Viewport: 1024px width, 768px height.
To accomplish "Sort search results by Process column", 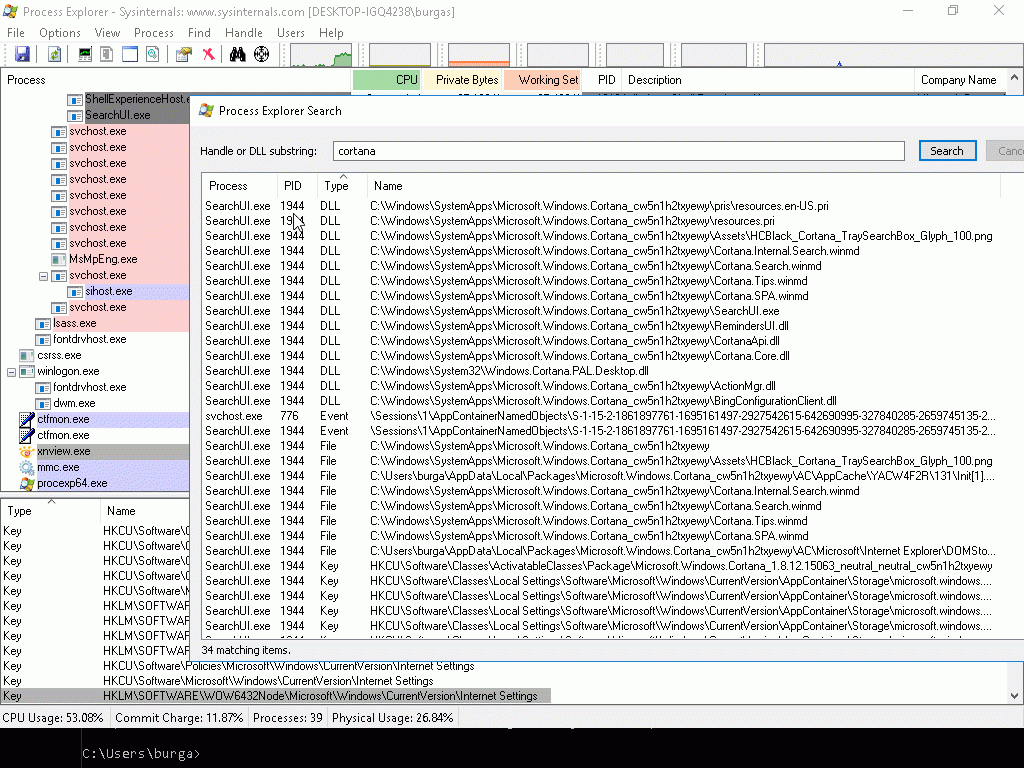I will click(x=240, y=185).
